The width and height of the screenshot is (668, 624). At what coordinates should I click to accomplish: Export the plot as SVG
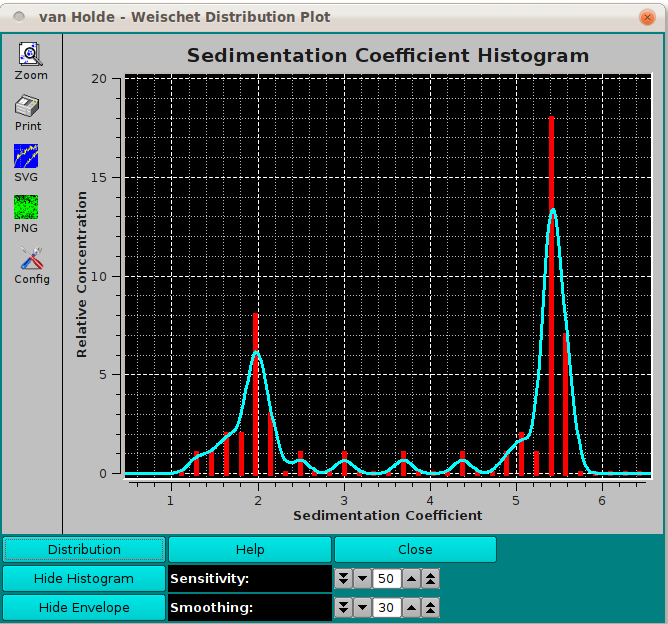point(26,156)
